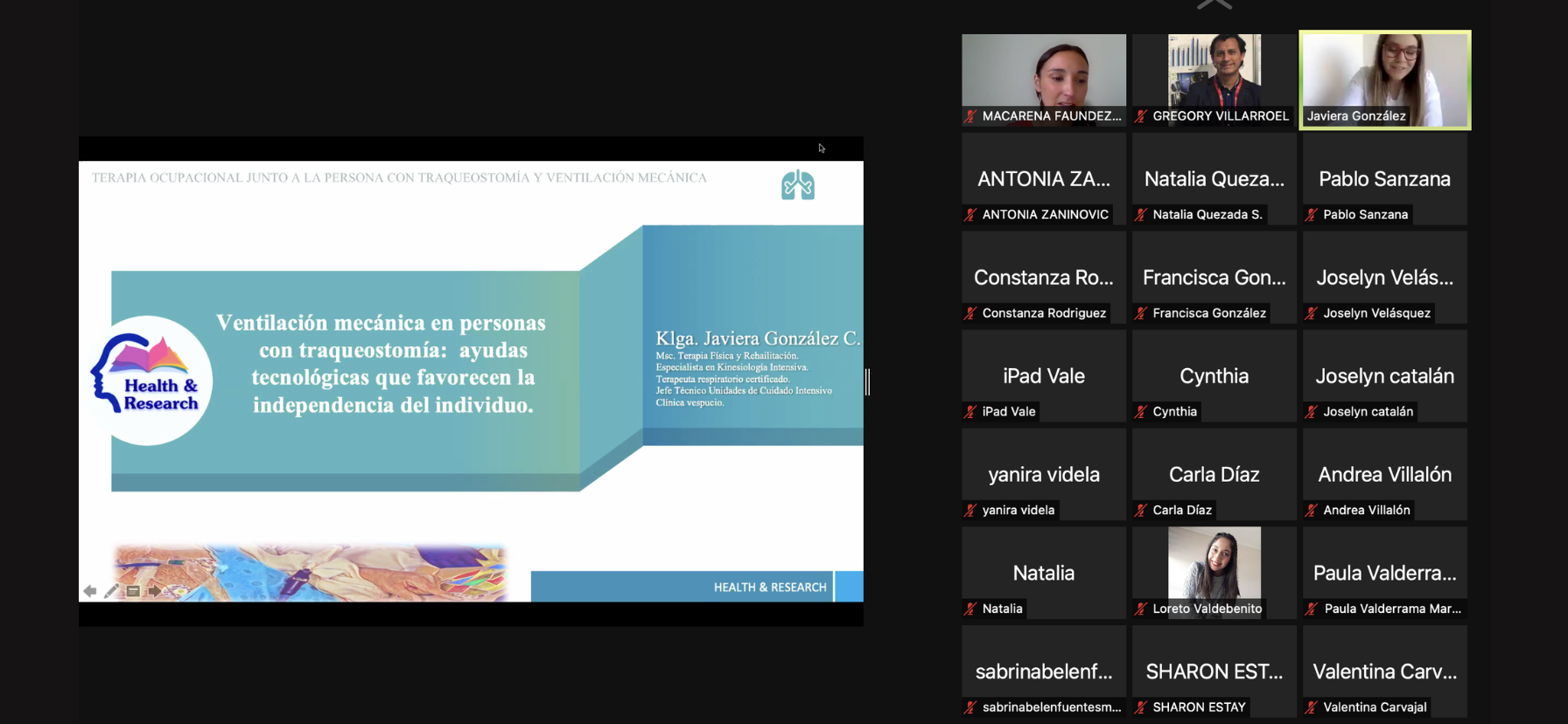Advance with the next slide arrow
The image size is (1568, 724).
(x=155, y=591)
